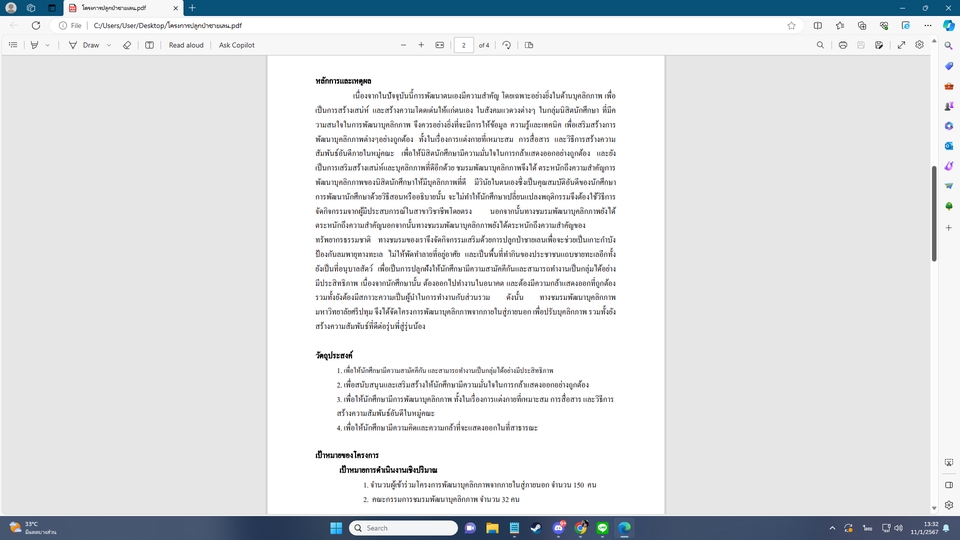Click Ask Copilot in PDF toolbar
Screen dimensions: 960x540
tap(236, 45)
